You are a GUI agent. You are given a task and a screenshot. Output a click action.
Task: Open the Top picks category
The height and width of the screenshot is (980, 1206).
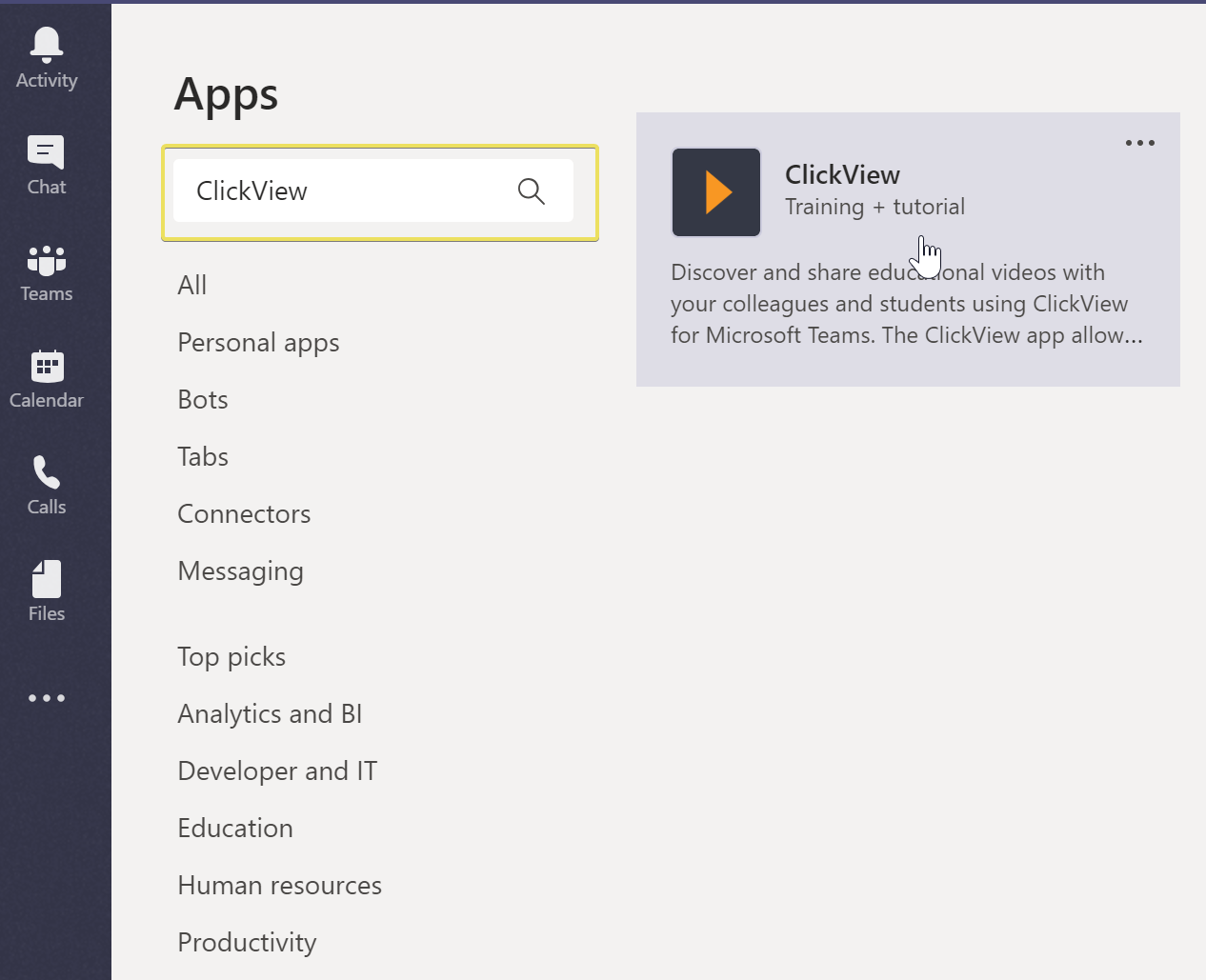[231, 657]
